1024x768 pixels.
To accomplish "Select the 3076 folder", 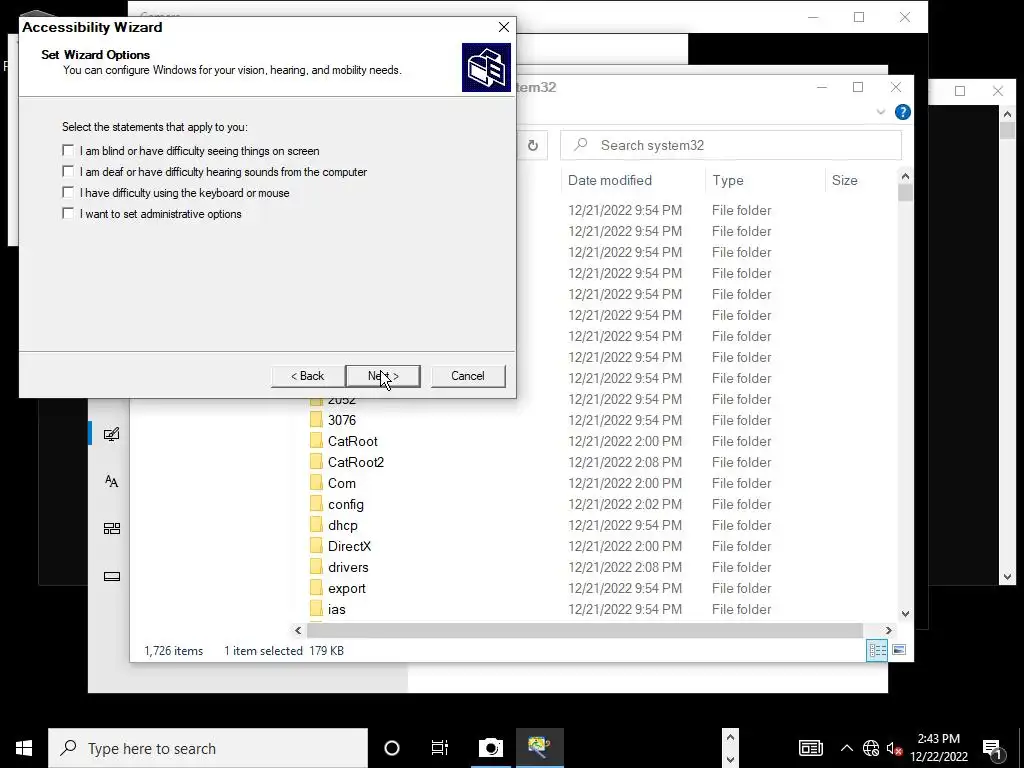I will tap(342, 420).
